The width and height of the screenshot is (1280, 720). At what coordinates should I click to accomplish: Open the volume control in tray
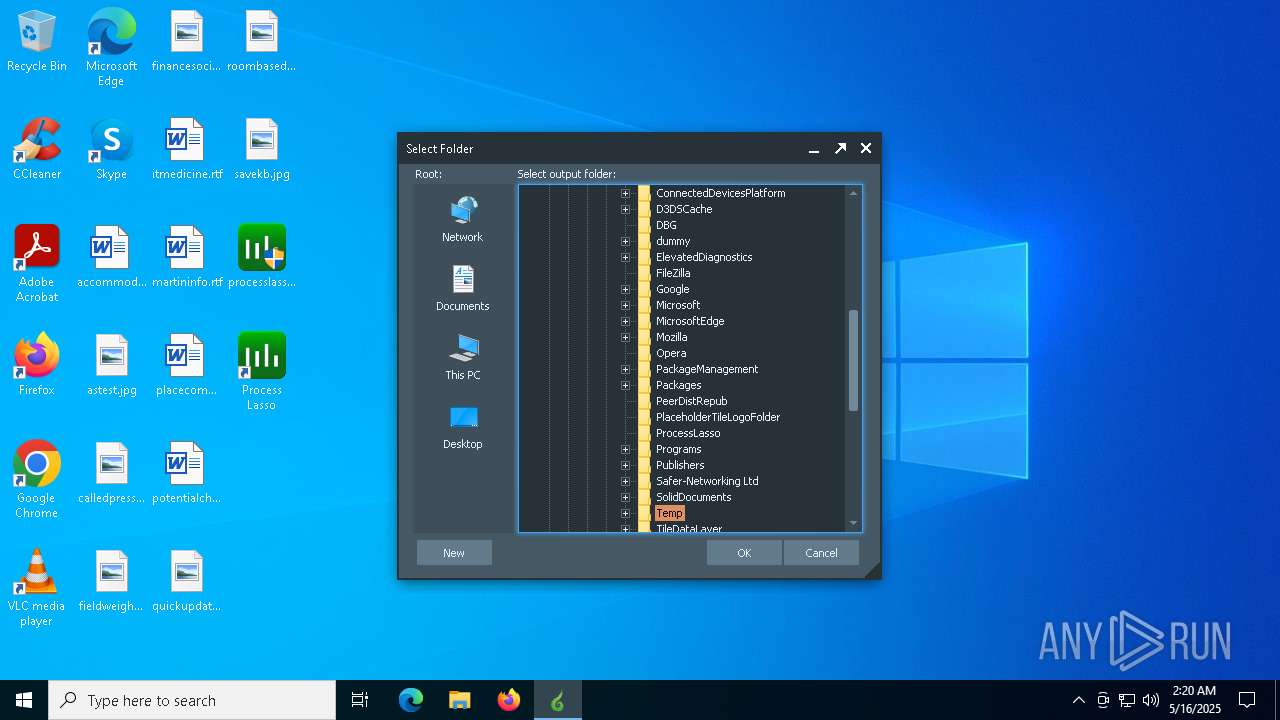1151,700
